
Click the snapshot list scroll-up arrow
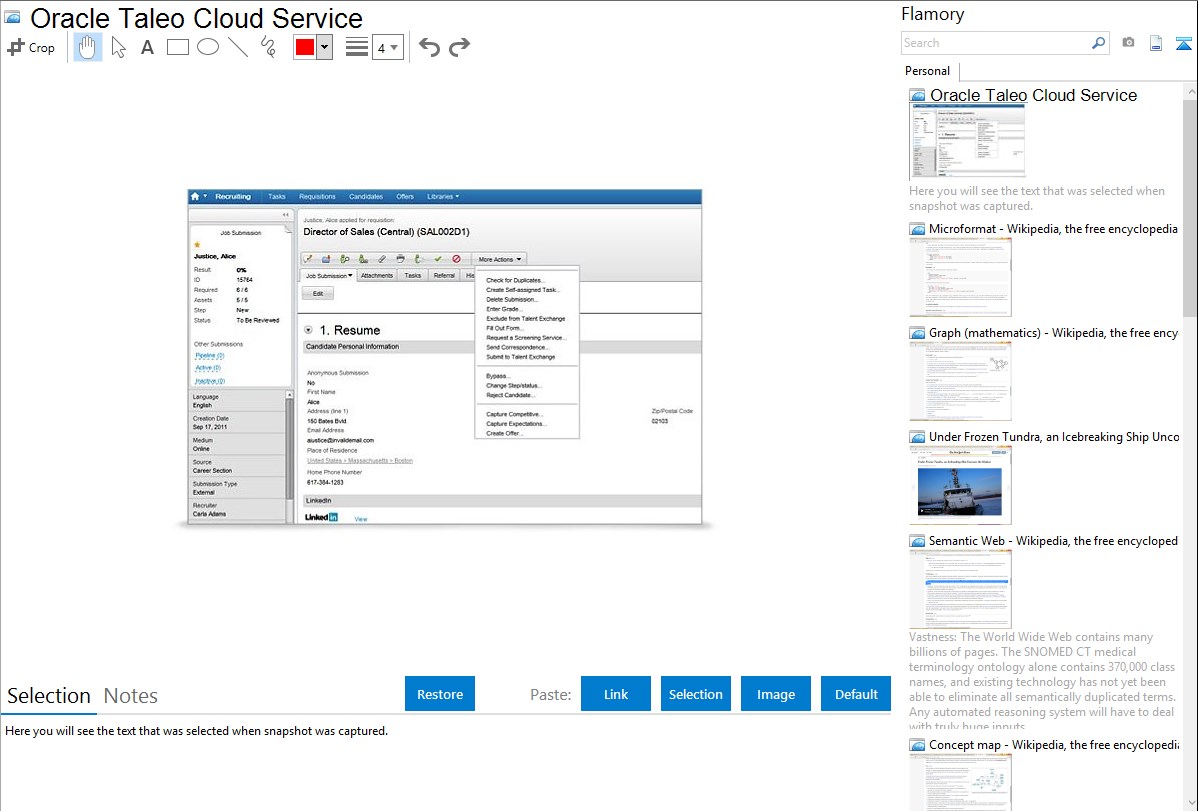[1190, 91]
